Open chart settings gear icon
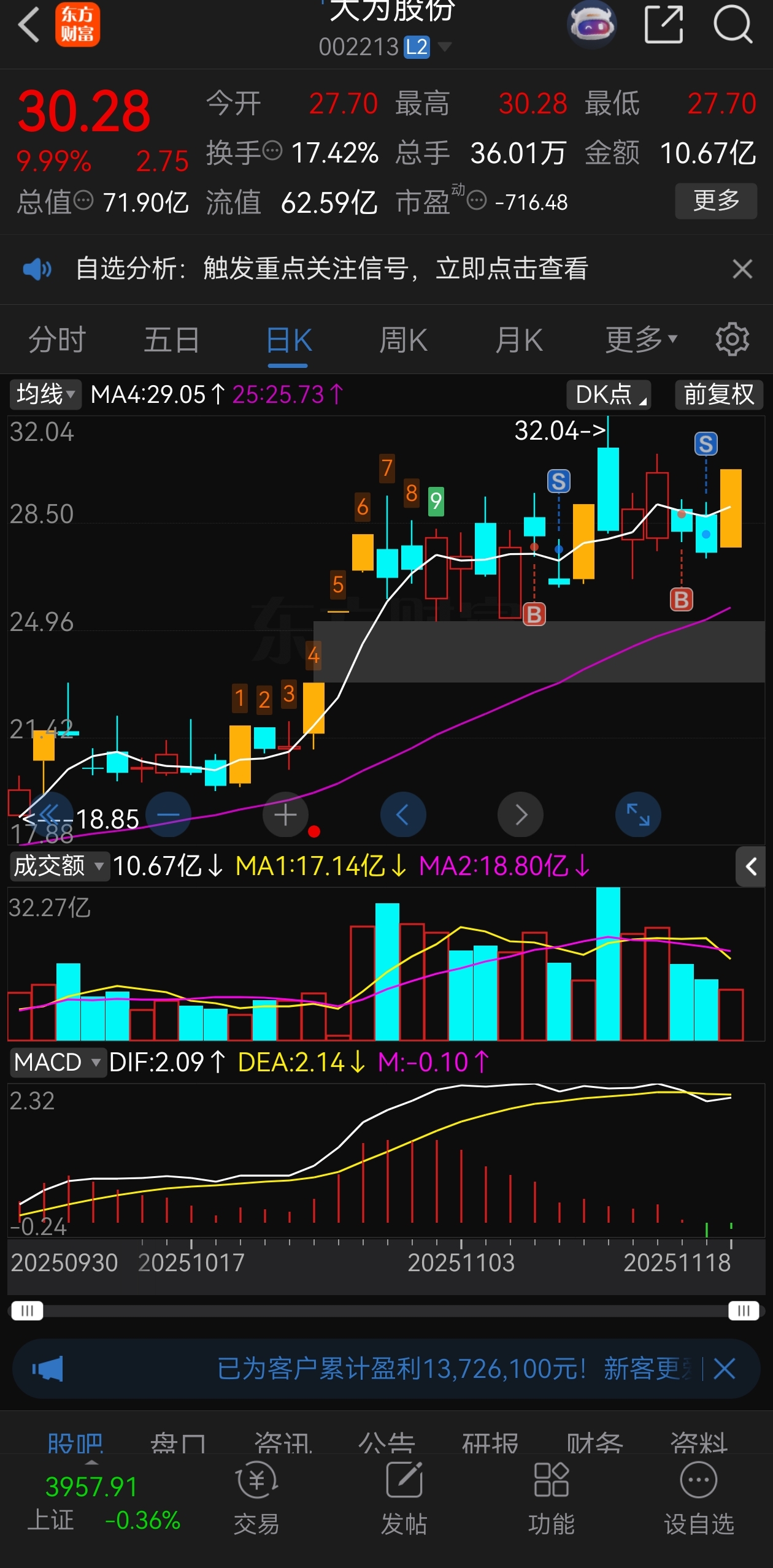The width and height of the screenshot is (773, 1568). [x=733, y=339]
